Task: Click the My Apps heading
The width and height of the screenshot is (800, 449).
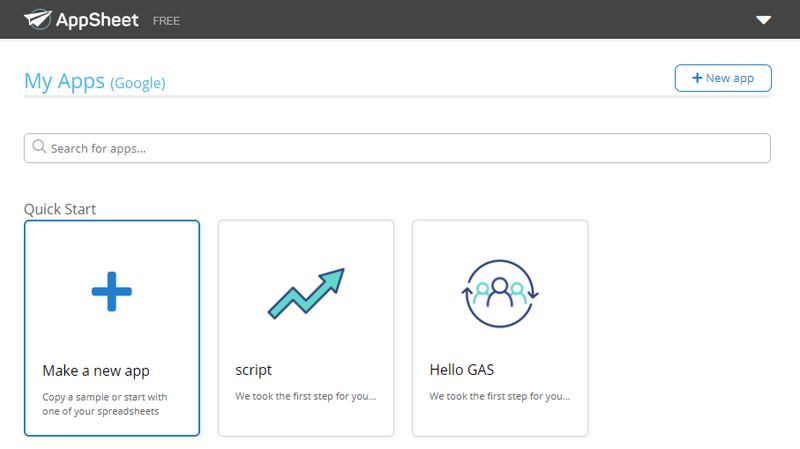Action: click(x=64, y=82)
